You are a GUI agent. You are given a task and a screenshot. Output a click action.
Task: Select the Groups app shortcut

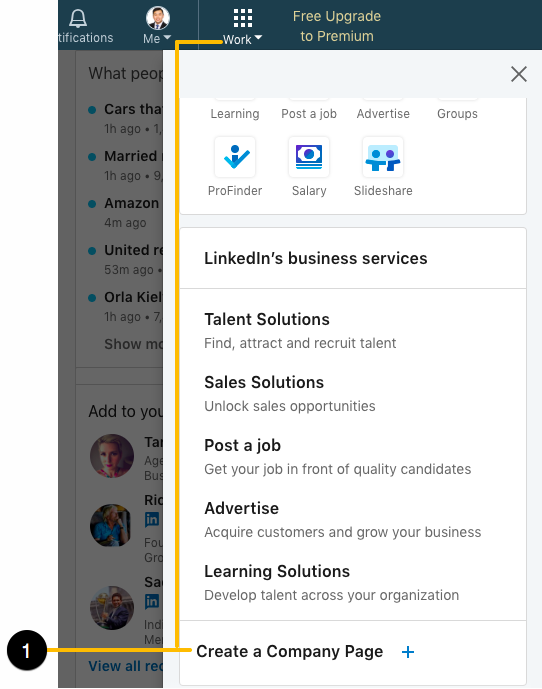point(457,114)
